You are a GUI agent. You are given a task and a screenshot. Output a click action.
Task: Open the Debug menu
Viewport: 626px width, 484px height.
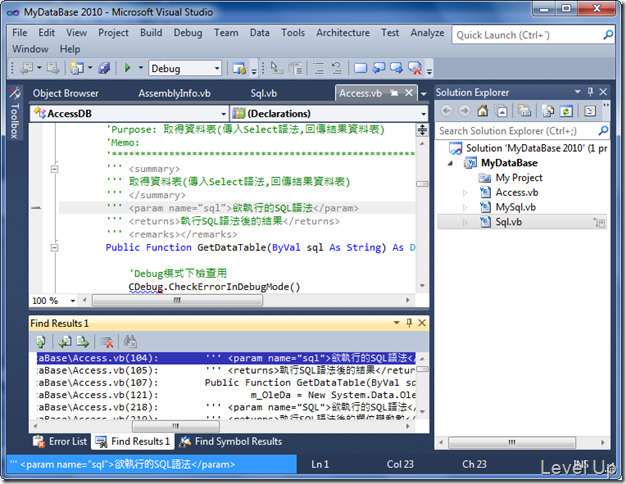click(188, 33)
